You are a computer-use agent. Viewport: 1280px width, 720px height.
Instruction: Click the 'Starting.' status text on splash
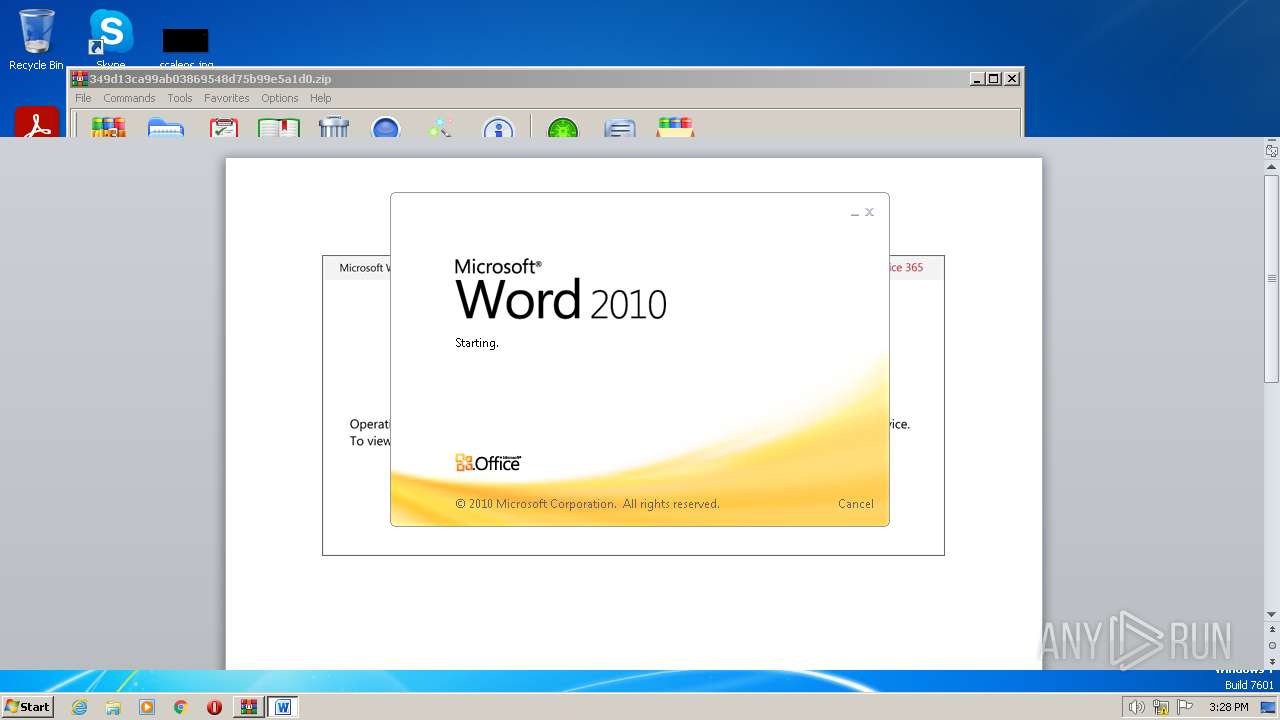coord(477,343)
